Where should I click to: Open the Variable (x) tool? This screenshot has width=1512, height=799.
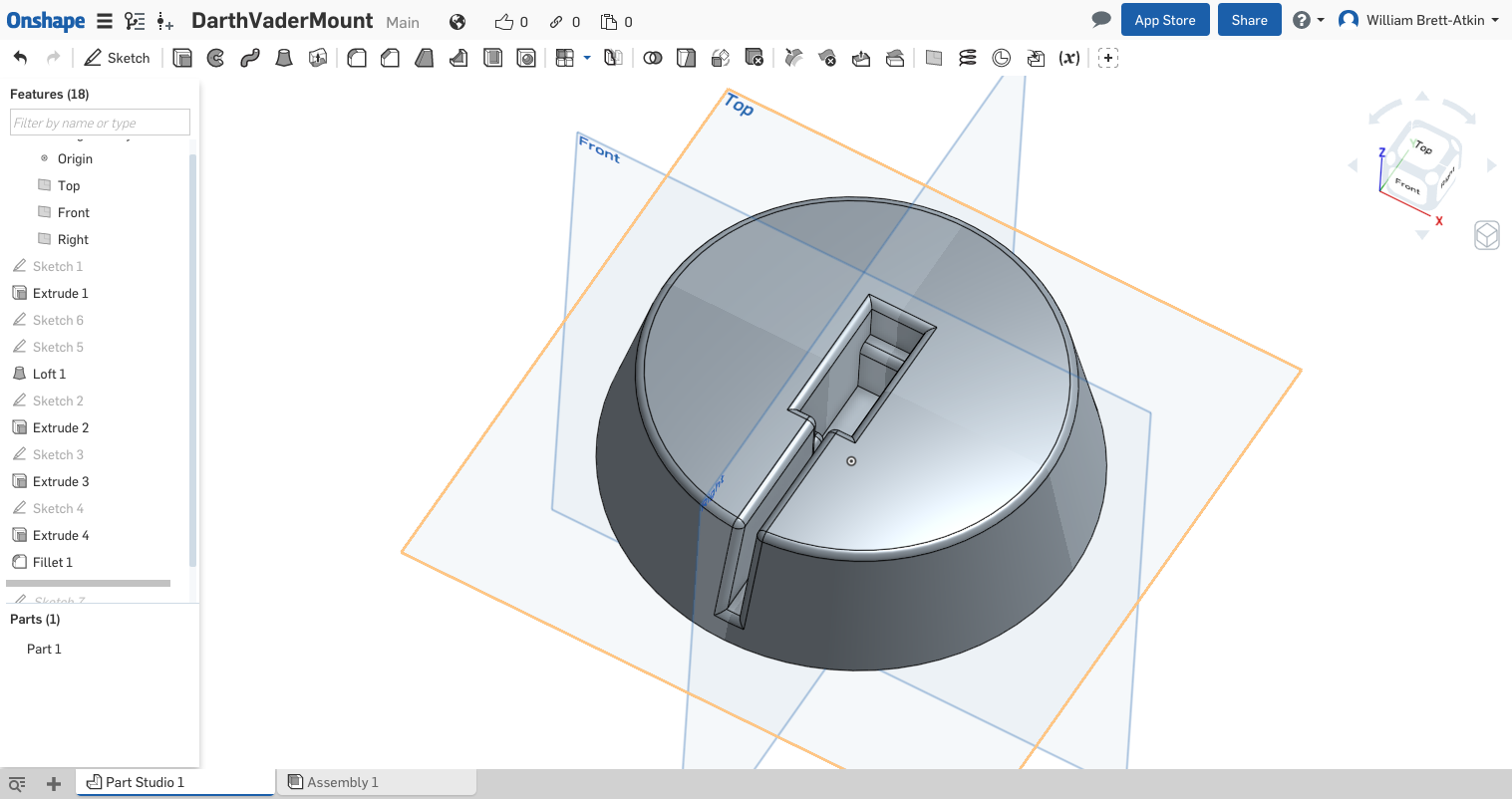pos(1069,58)
